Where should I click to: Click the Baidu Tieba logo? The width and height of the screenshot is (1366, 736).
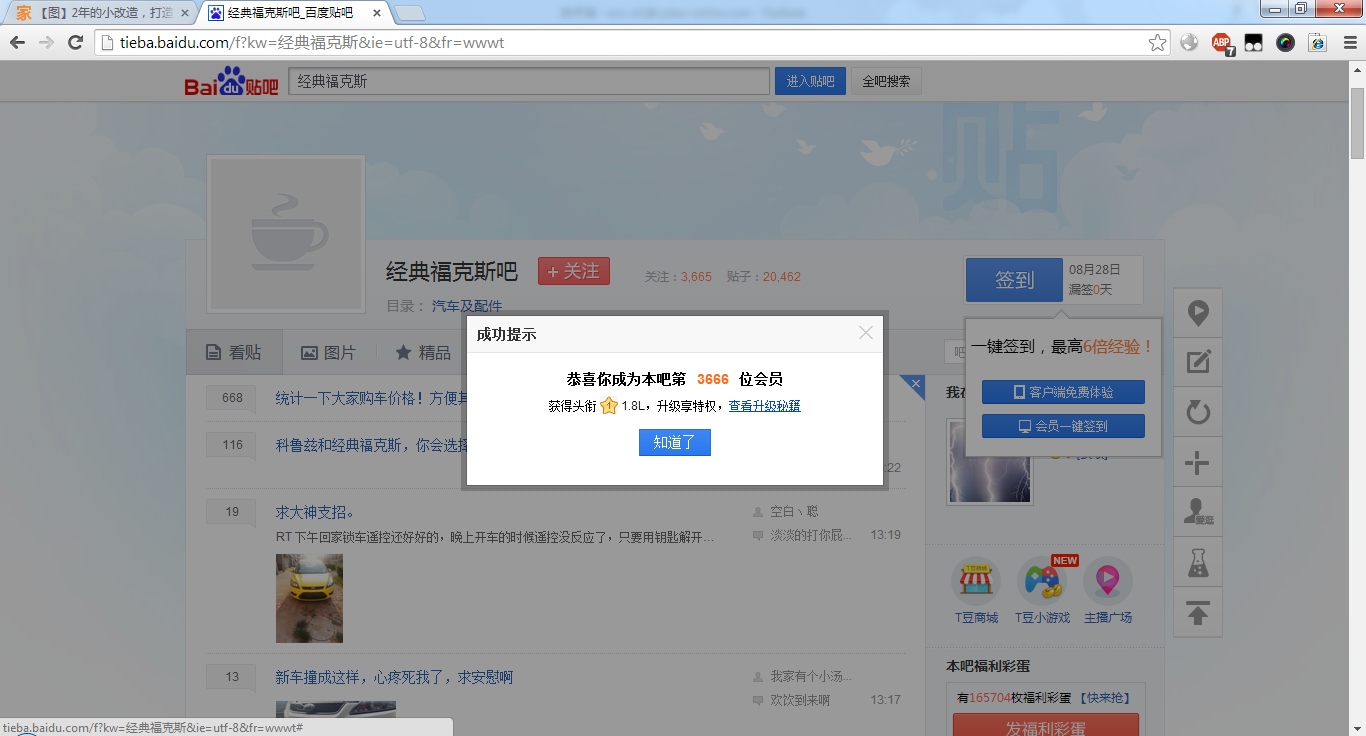tap(231, 82)
